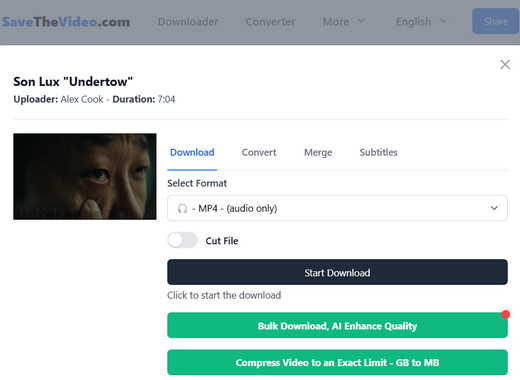Click Bulk Download, AI Enhance Quality button
Image resolution: width=520 pixels, height=380 pixels.
point(337,326)
